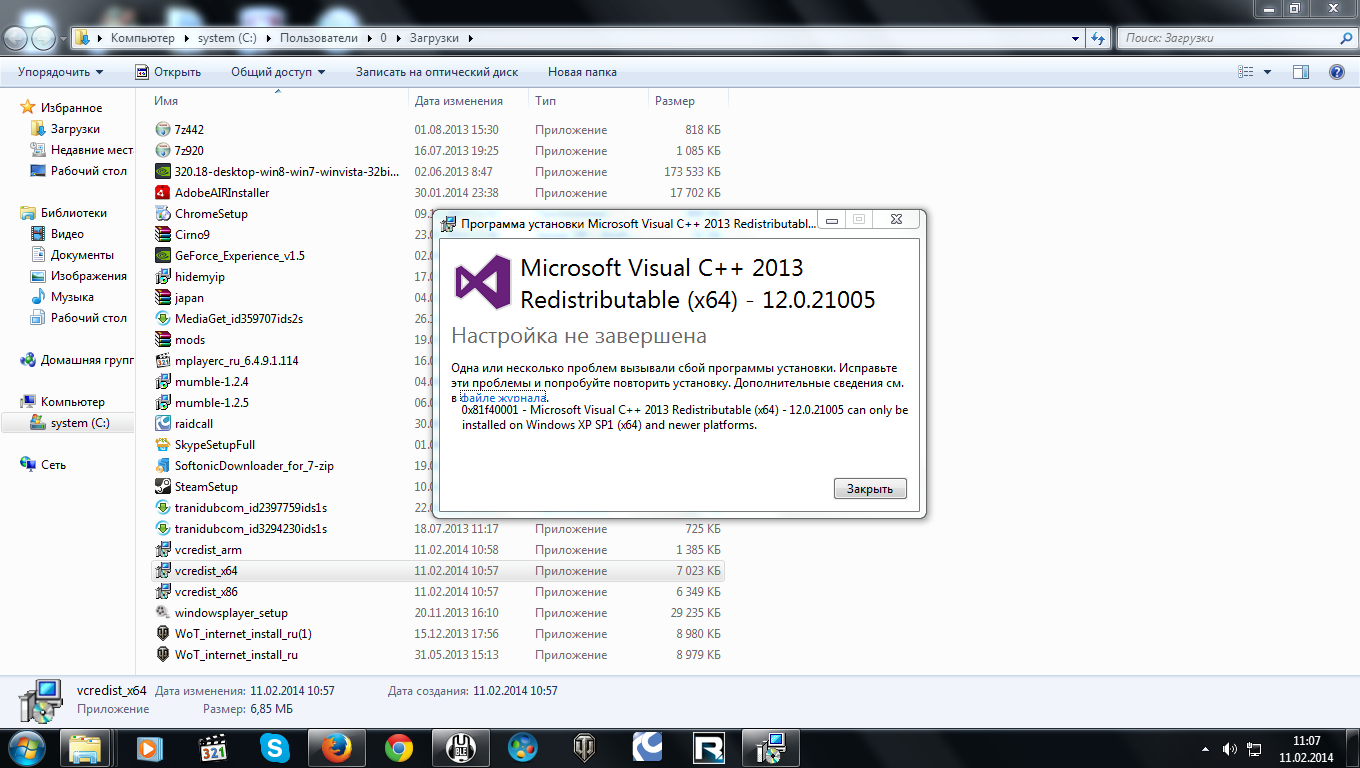Select GeForce_Experience_v1.5 icon
Viewport: 1360px width, 768px height.
pos(164,255)
